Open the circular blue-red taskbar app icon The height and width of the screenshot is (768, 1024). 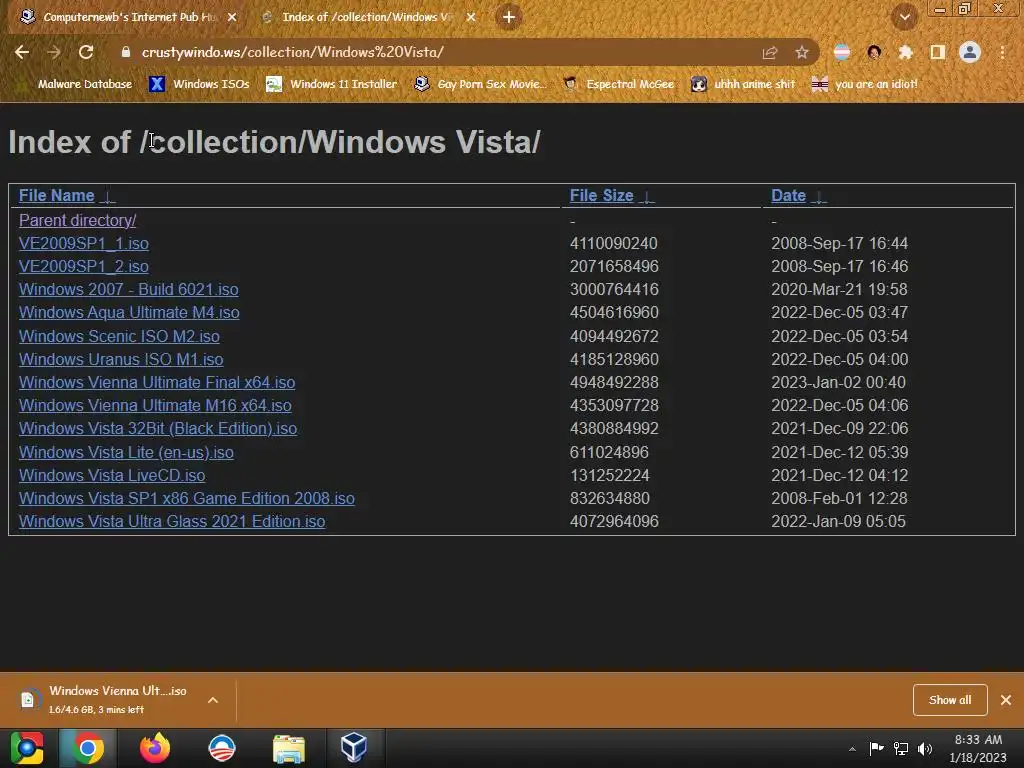click(221, 748)
